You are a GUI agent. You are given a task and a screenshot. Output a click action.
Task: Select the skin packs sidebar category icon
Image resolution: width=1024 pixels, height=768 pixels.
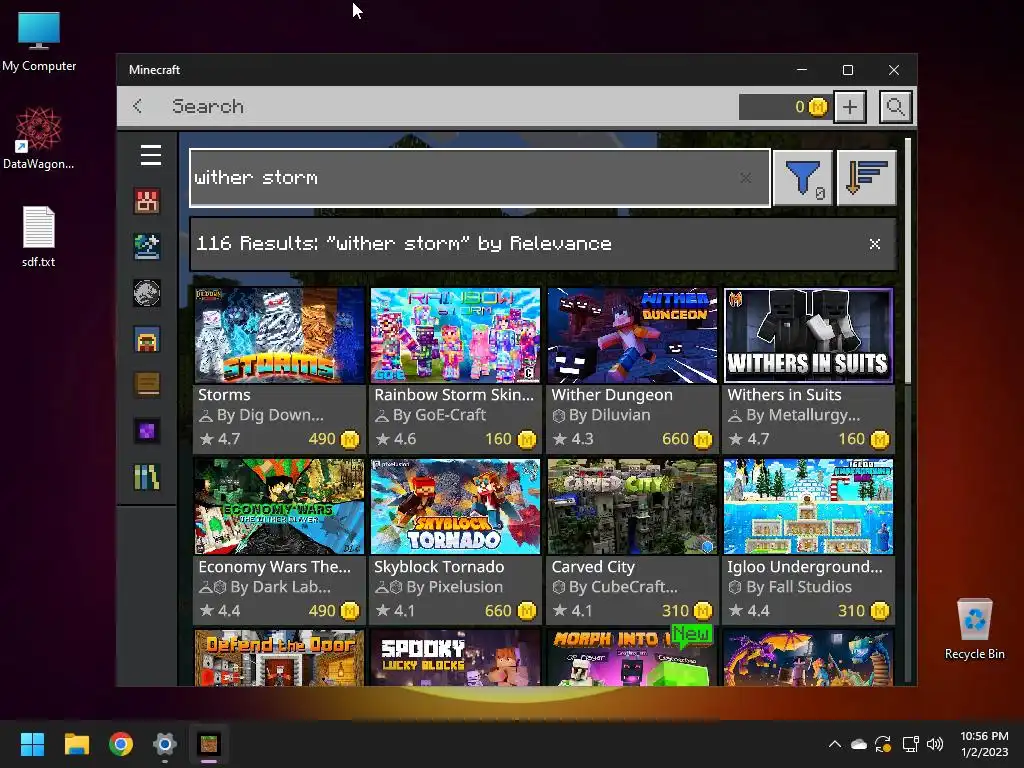tap(147, 201)
